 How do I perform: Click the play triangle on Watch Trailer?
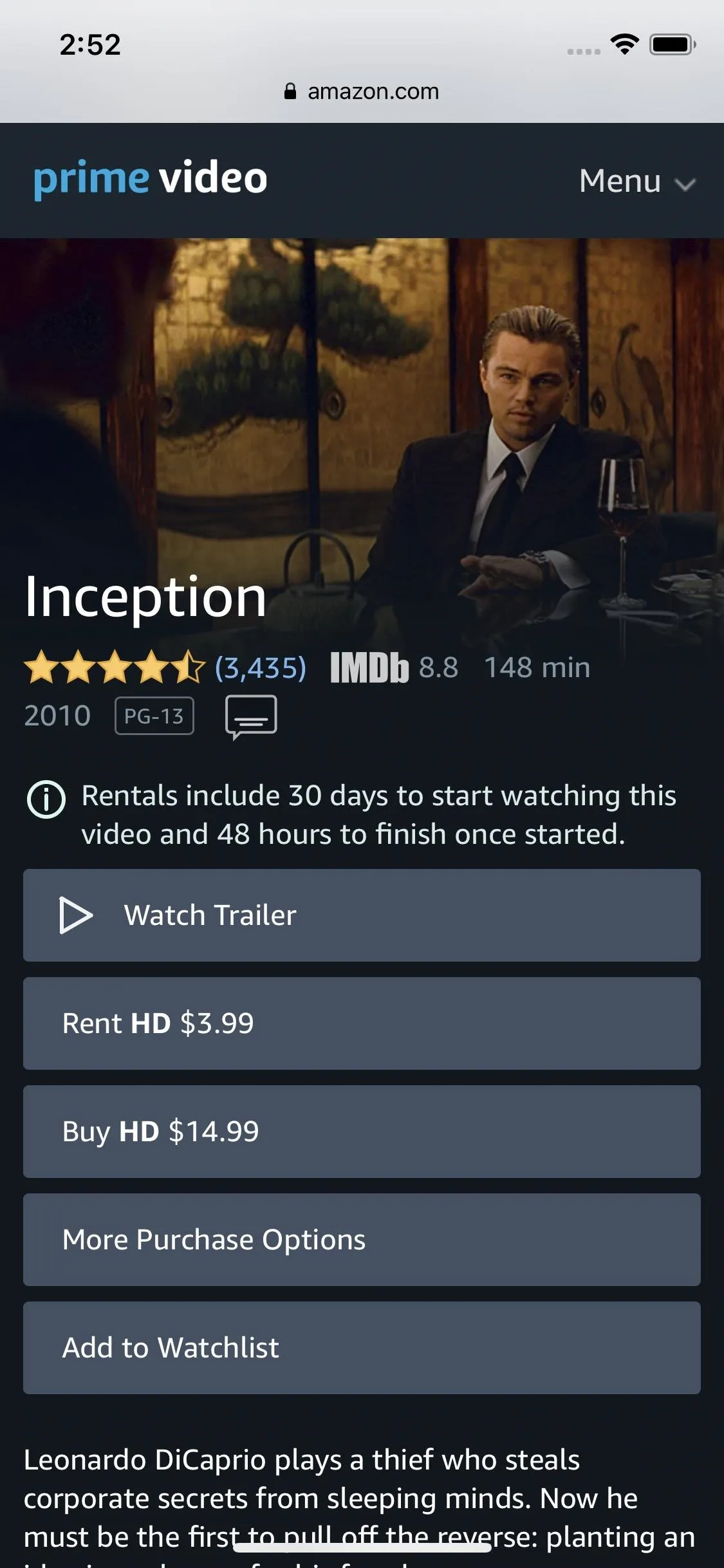75,915
